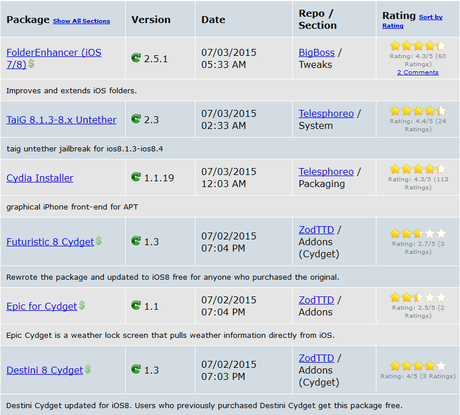Image resolution: width=460 pixels, height=415 pixels.
Task: Open the Cydia Installer package page
Action: [40, 178]
